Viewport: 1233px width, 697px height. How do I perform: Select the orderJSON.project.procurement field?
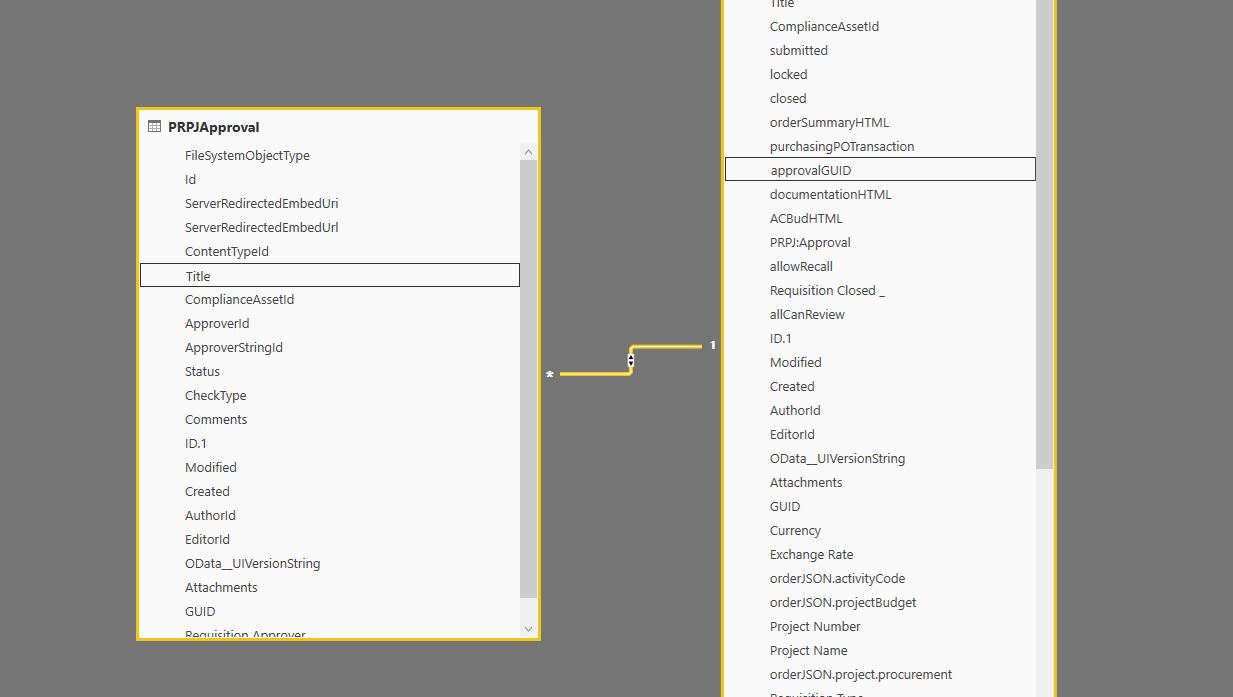pyautogui.click(x=861, y=674)
